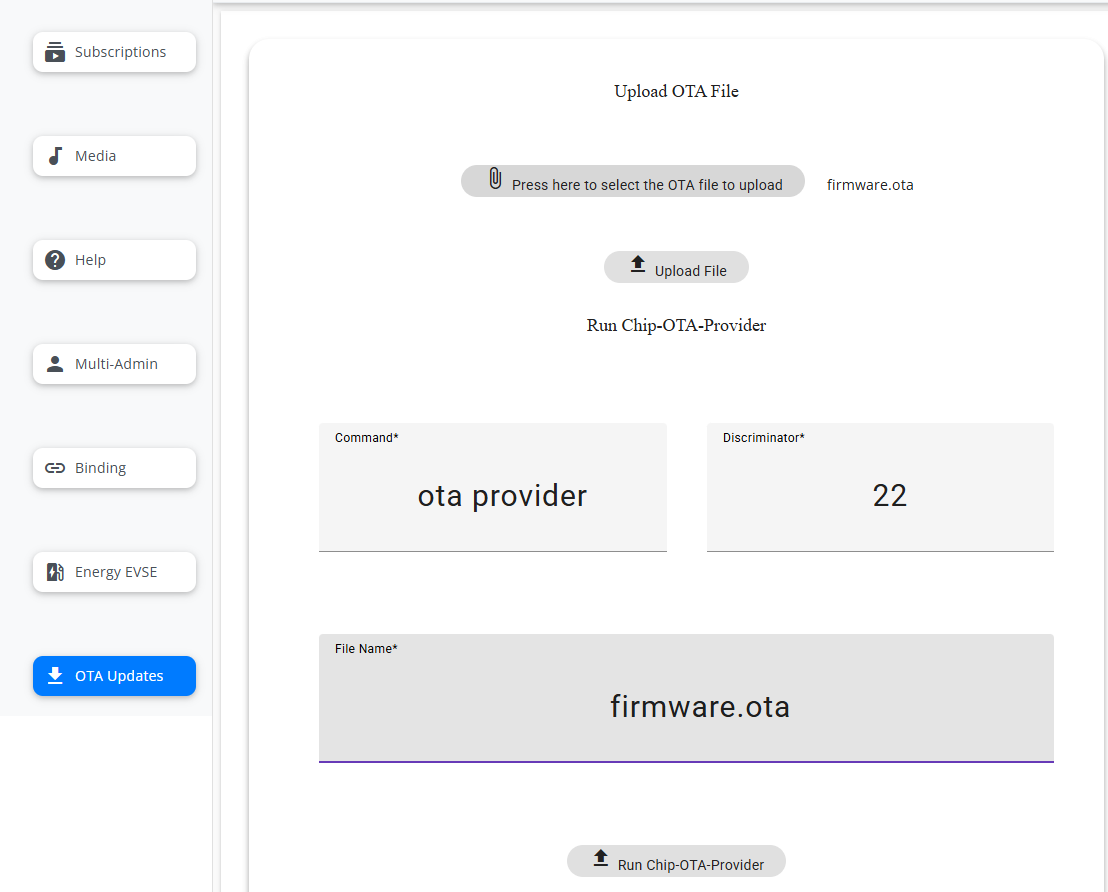1108x892 pixels.
Task: Focus the File Name input field
Action: point(686,707)
